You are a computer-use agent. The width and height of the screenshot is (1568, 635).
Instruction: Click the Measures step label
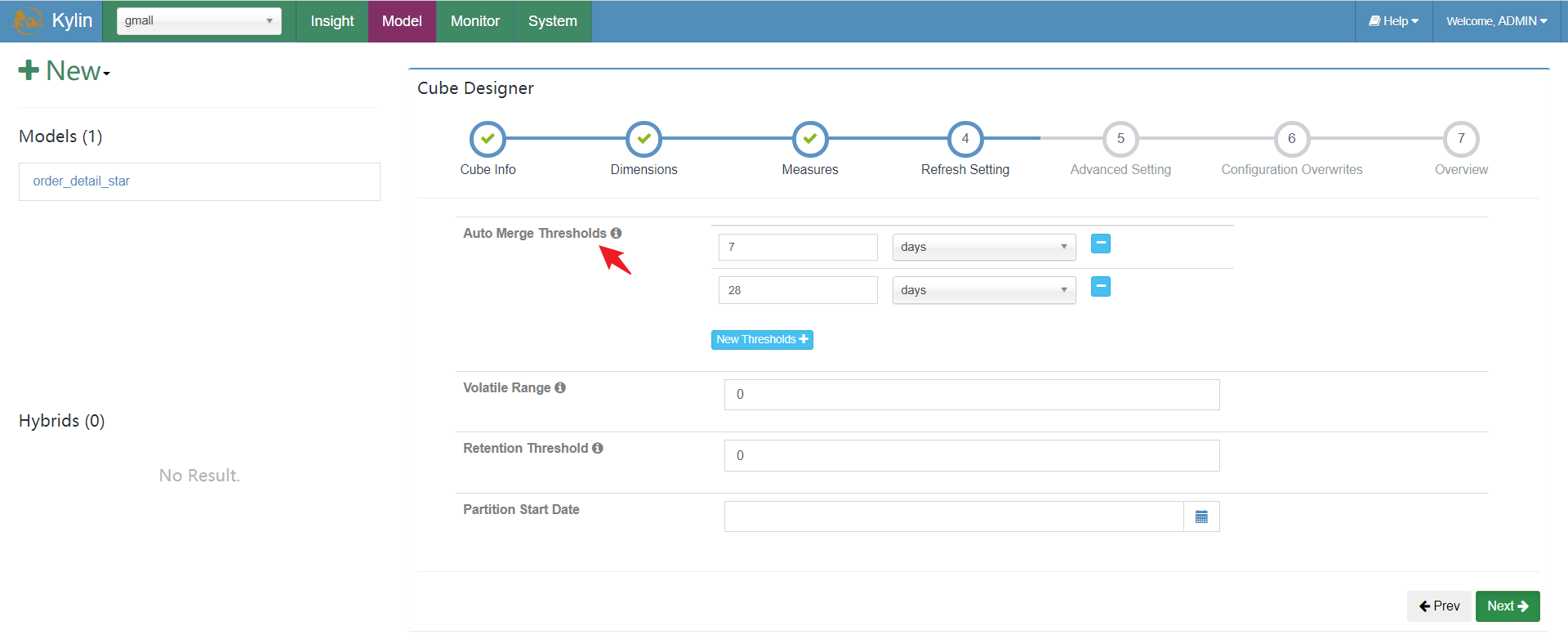click(x=810, y=169)
